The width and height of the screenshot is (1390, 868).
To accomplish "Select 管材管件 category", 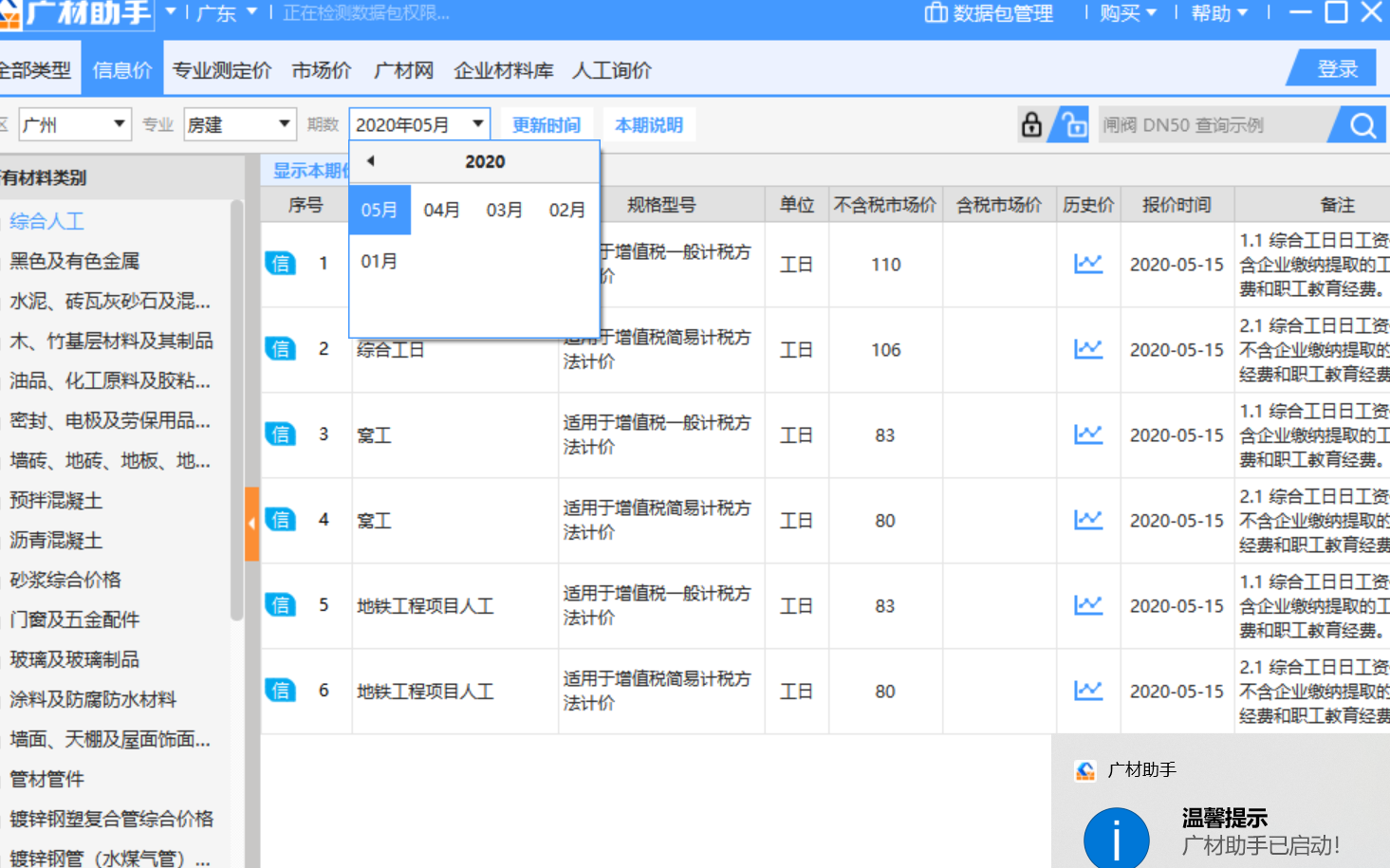I will (47, 779).
